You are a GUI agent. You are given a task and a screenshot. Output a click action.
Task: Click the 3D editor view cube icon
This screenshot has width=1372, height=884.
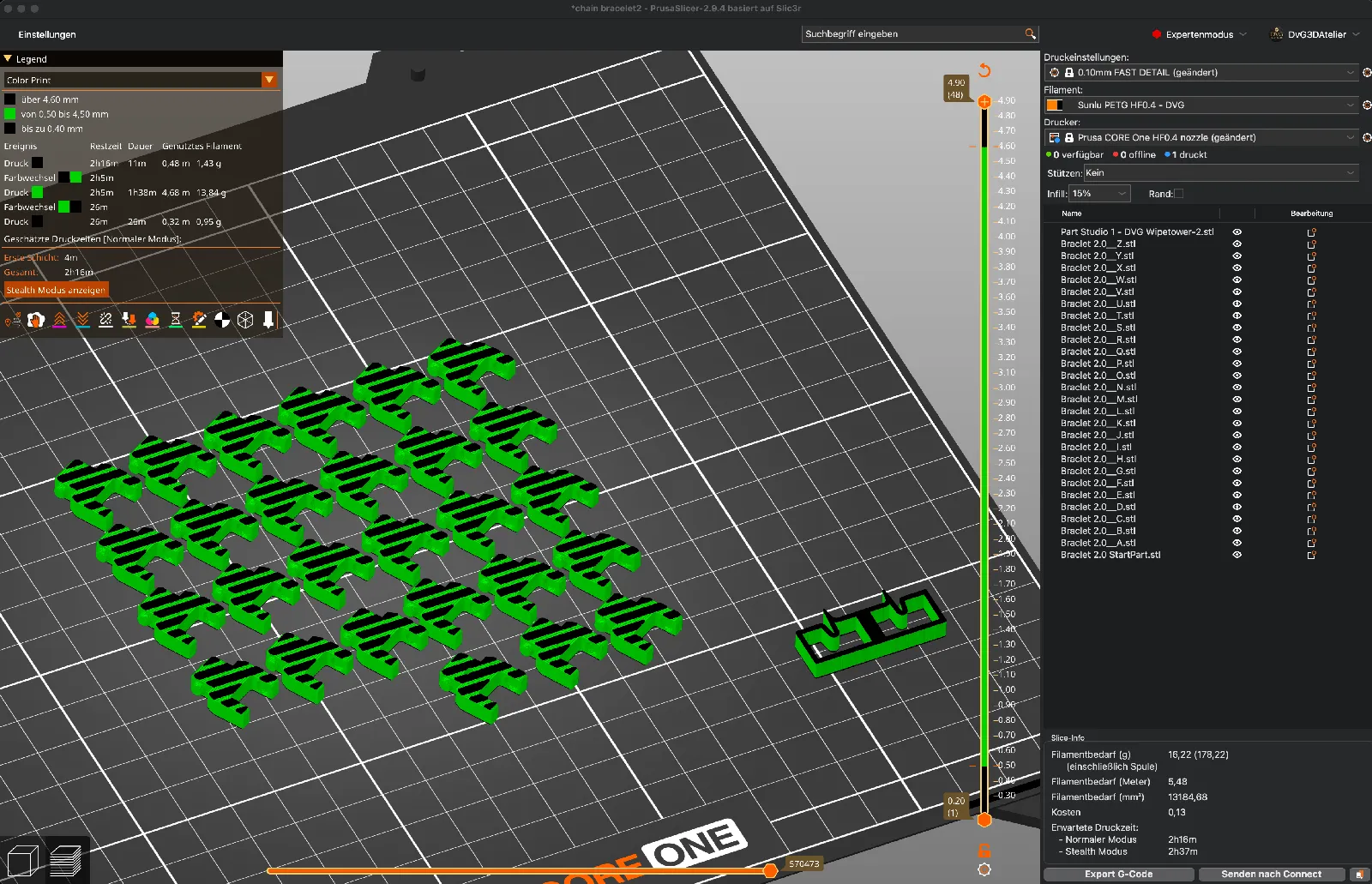22,860
